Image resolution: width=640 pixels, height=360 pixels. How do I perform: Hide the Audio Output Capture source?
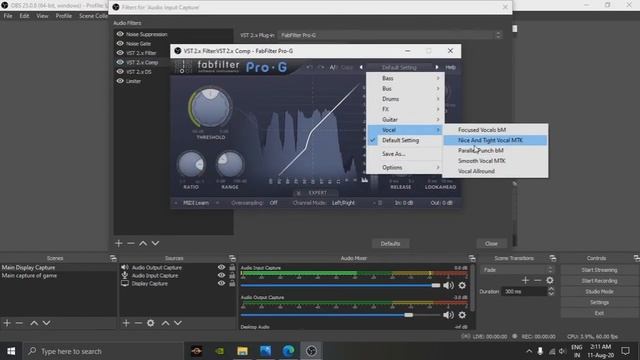point(221,267)
